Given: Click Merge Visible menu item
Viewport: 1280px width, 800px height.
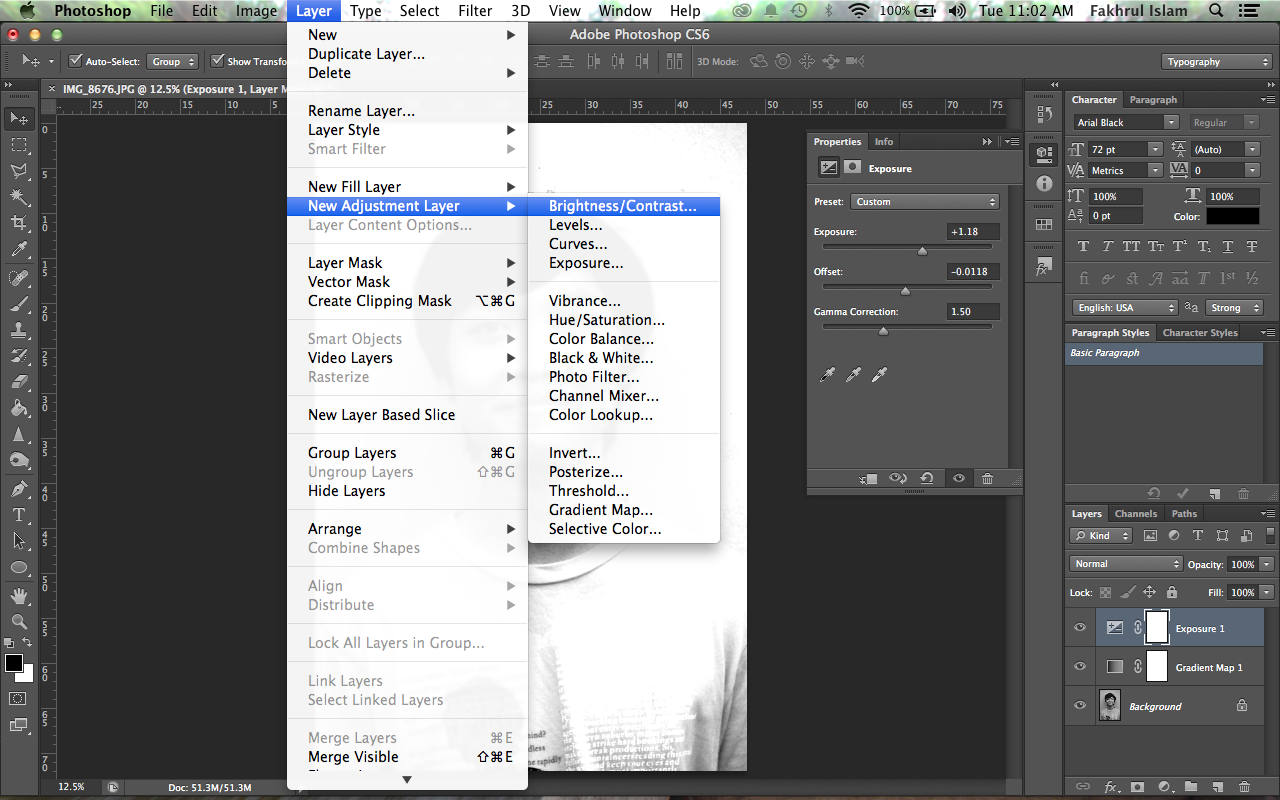Looking at the screenshot, I should coord(407,757).
